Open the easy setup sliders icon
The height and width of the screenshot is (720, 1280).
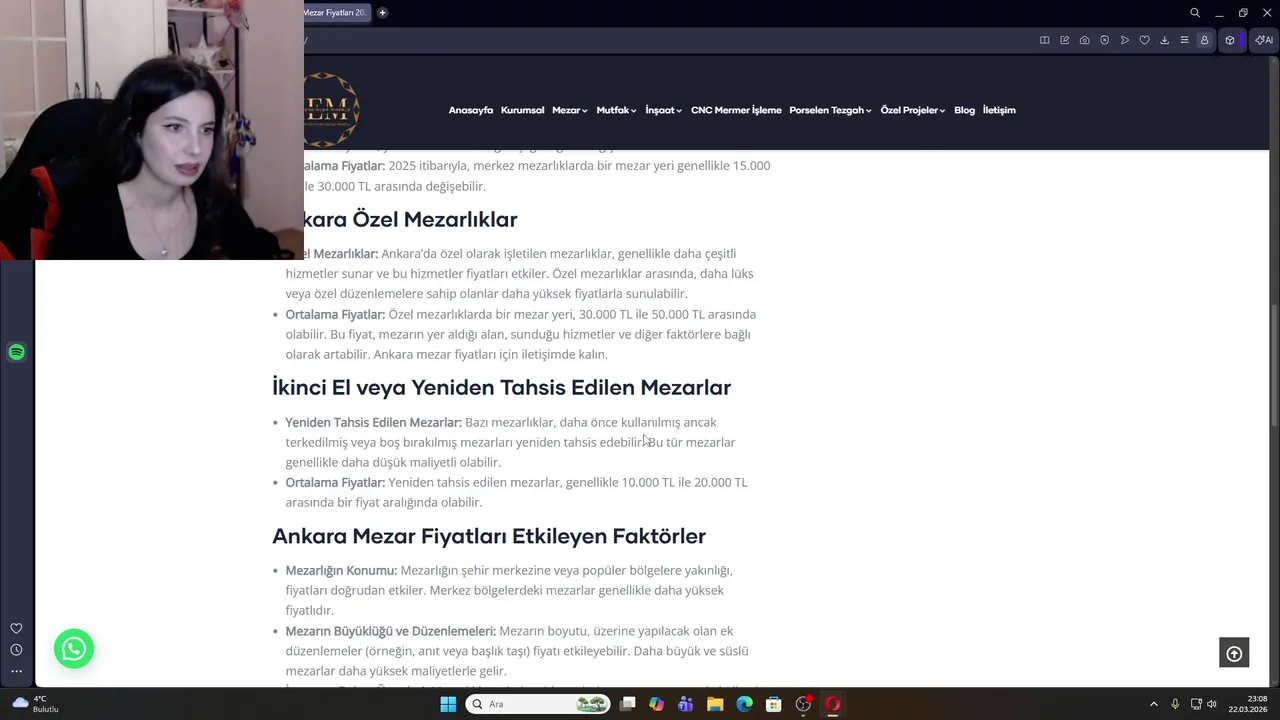1185,40
